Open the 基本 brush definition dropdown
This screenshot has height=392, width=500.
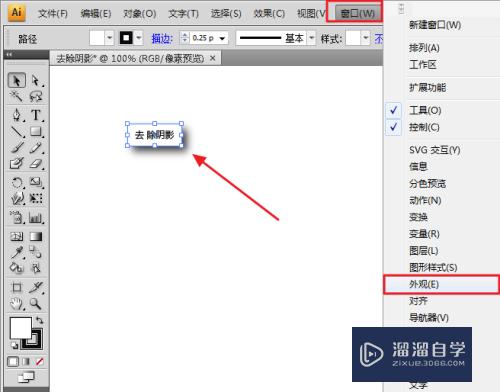(x=311, y=38)
